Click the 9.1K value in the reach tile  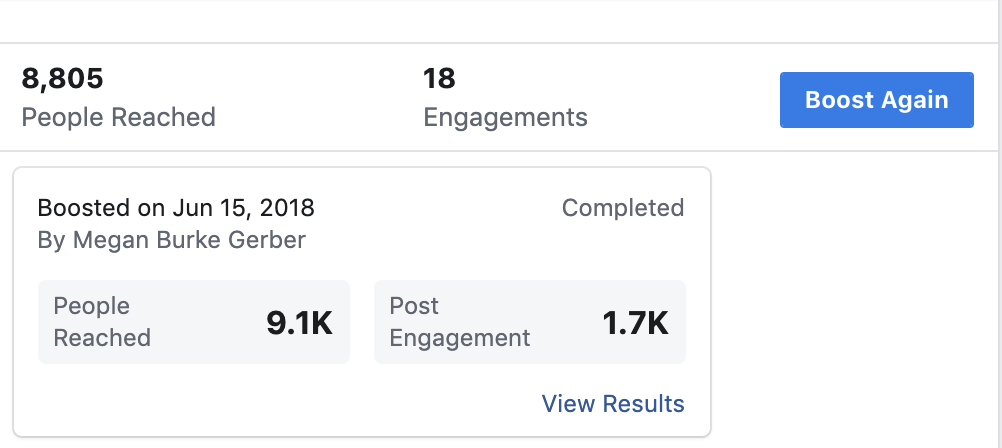point(300,323)
